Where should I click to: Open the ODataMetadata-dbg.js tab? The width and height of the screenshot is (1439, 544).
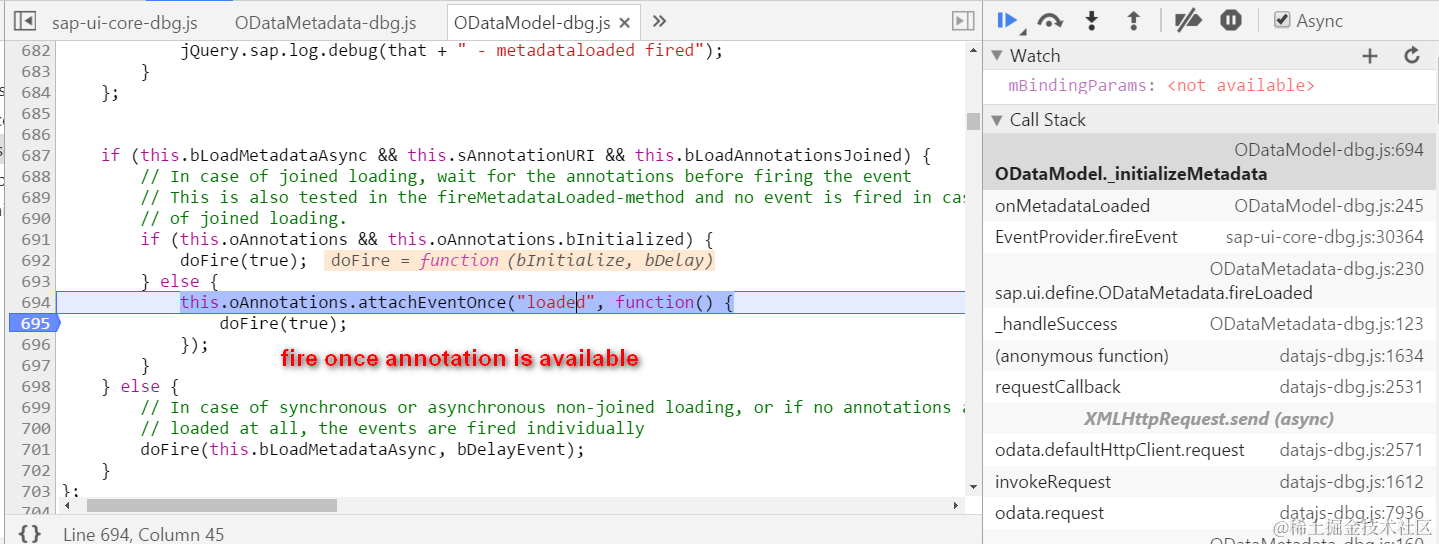[326, 22]
